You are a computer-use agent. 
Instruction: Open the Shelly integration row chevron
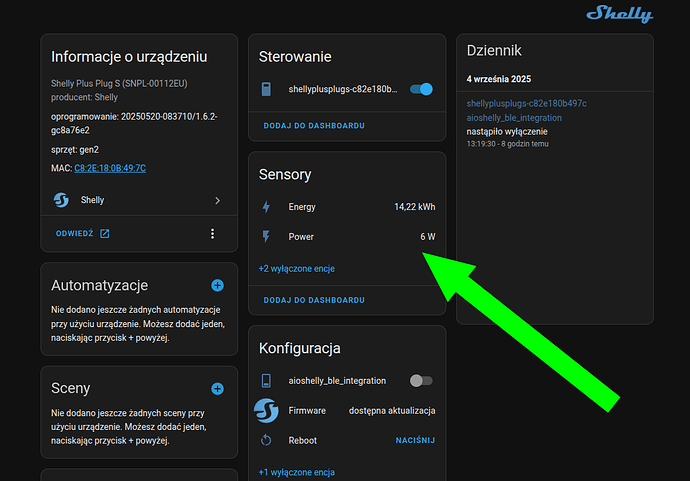pos(217,200)
